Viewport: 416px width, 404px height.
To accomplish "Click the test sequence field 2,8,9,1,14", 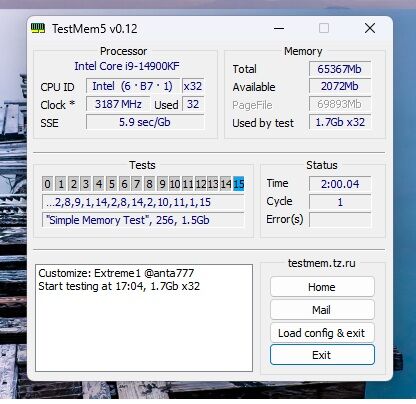I will pyautogui.click(x=143, y=202).
